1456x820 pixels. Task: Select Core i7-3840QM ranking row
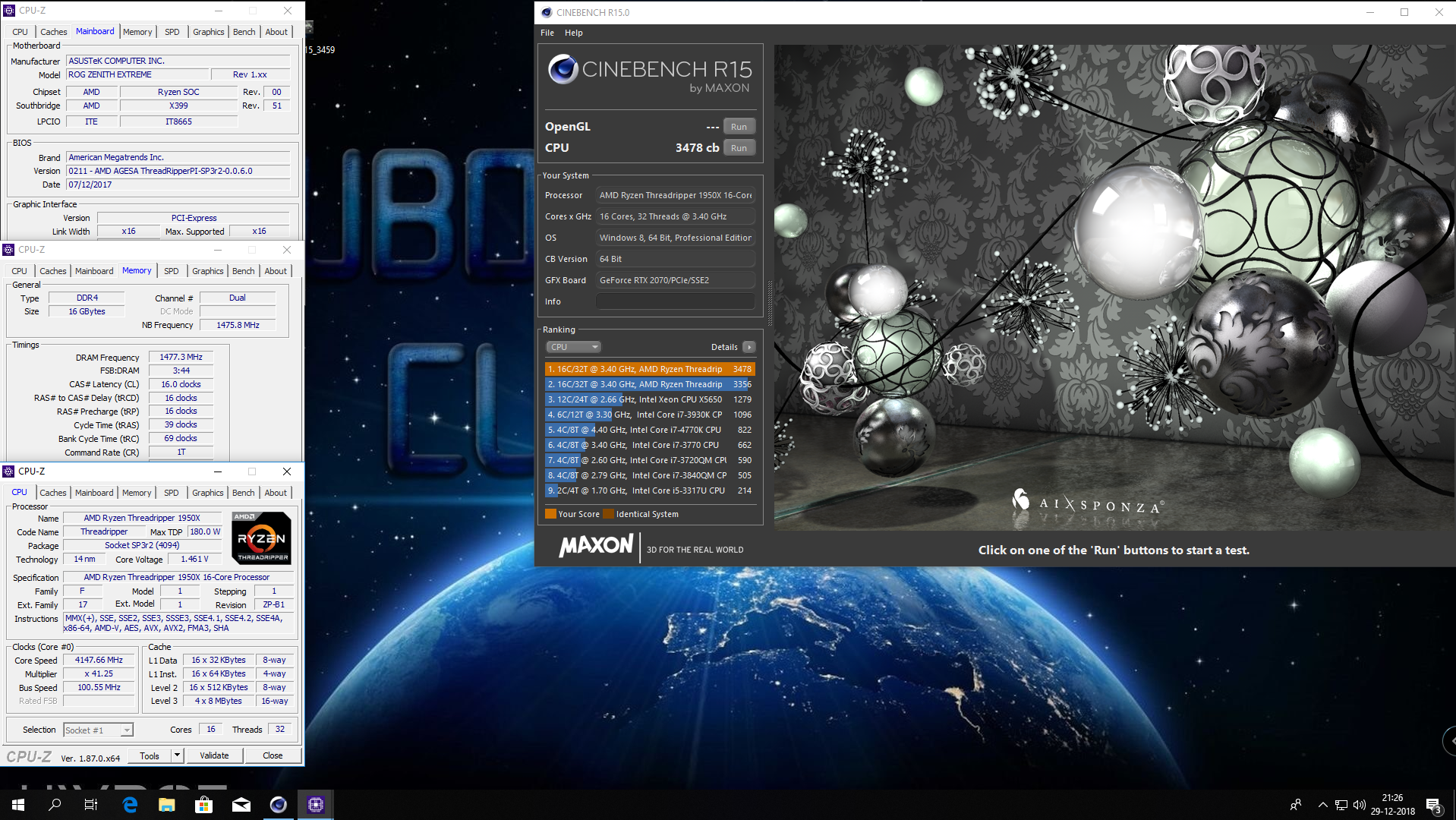pos(649,475)
